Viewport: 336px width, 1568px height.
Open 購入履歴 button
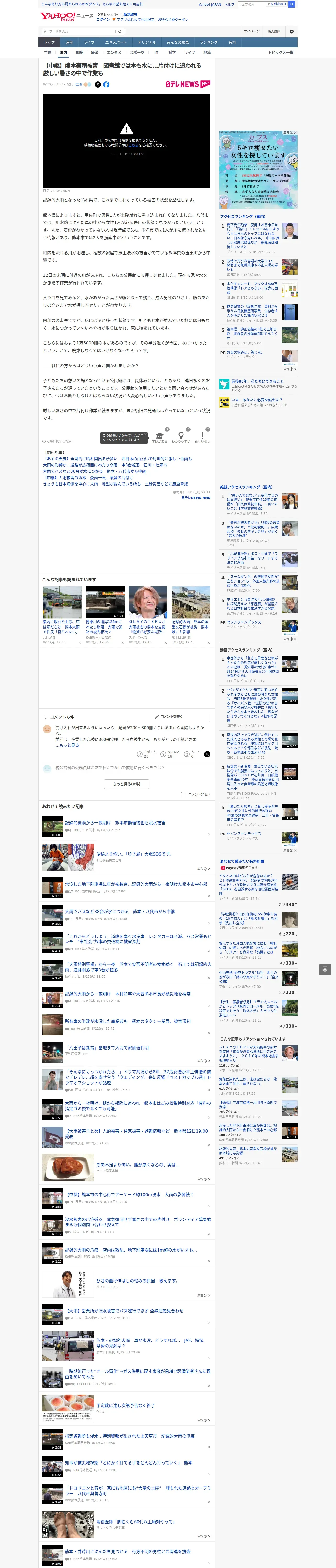[274, 31]
